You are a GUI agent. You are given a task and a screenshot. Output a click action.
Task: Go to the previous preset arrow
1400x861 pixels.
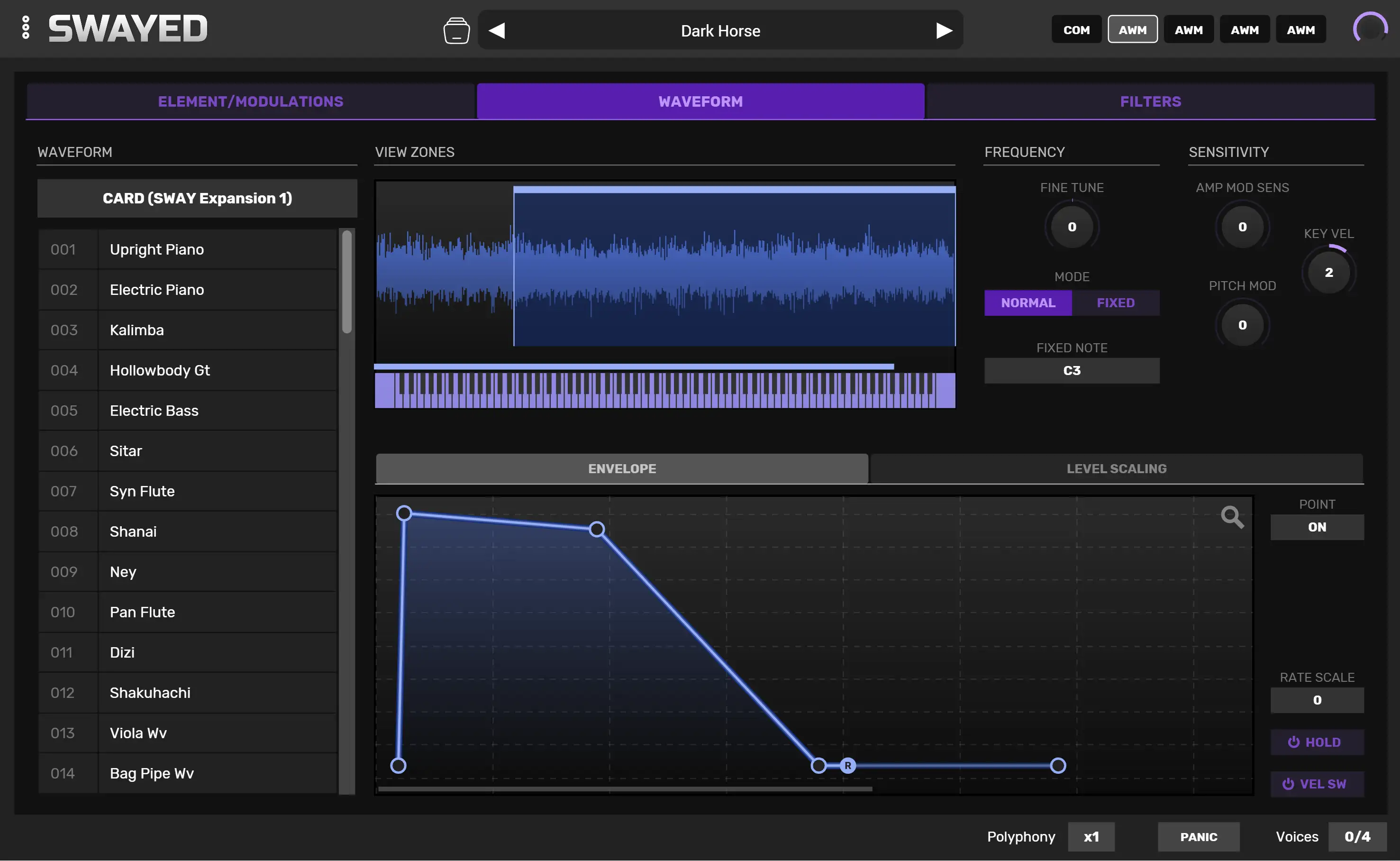497,30
